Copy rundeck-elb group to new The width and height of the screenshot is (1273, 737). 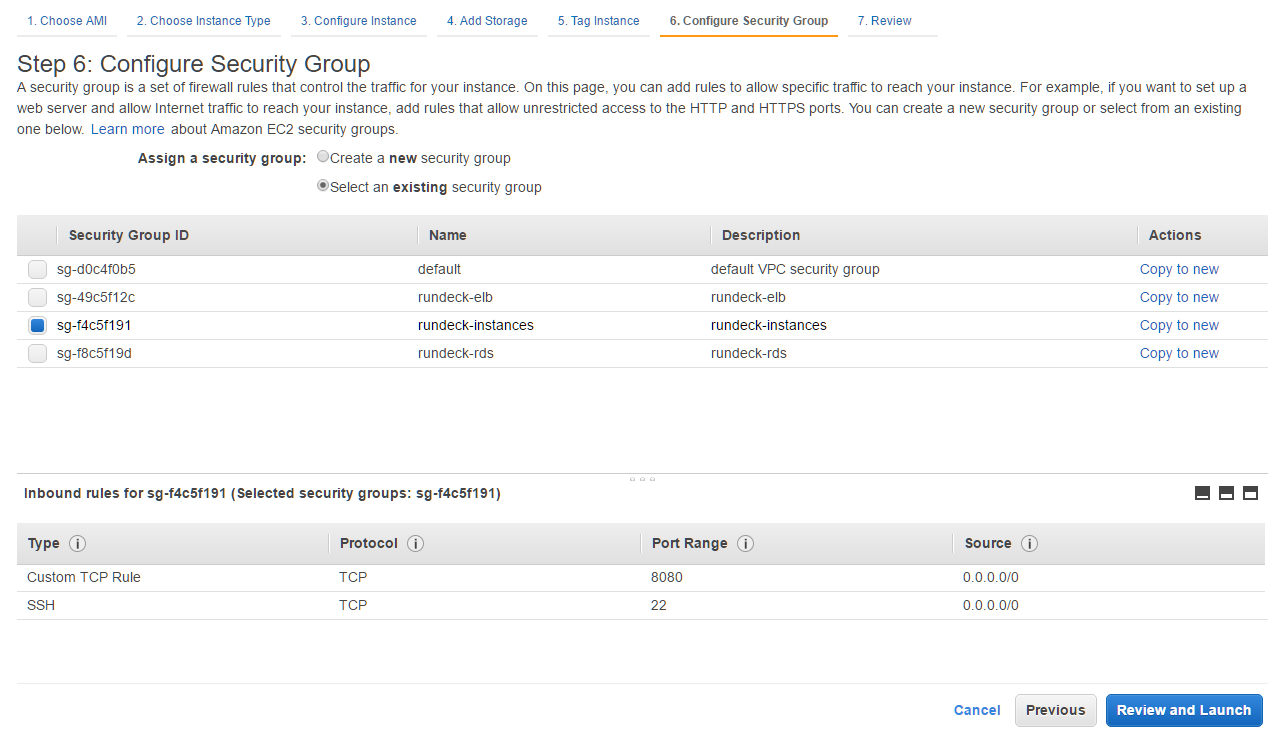(x=1179, y=297)
